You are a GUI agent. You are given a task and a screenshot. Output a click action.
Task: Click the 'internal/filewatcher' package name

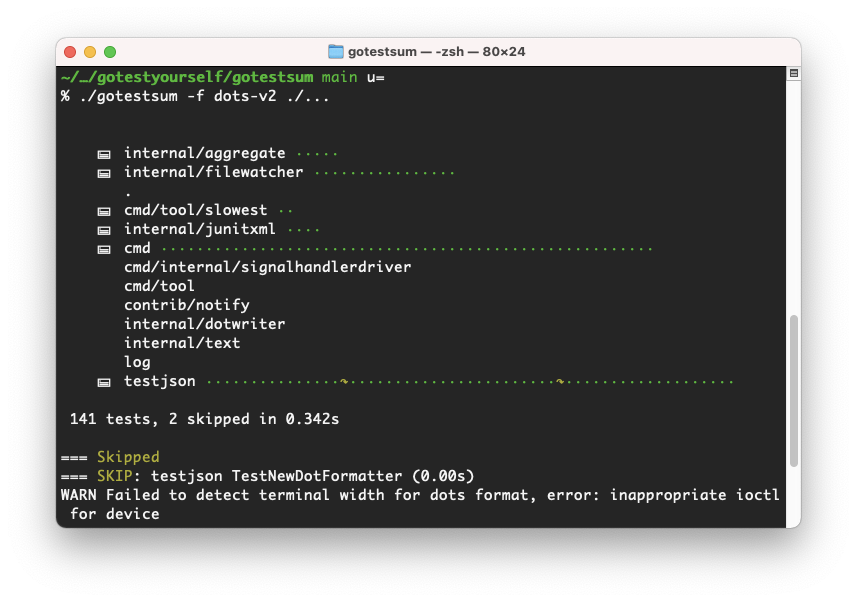(213, 172)
